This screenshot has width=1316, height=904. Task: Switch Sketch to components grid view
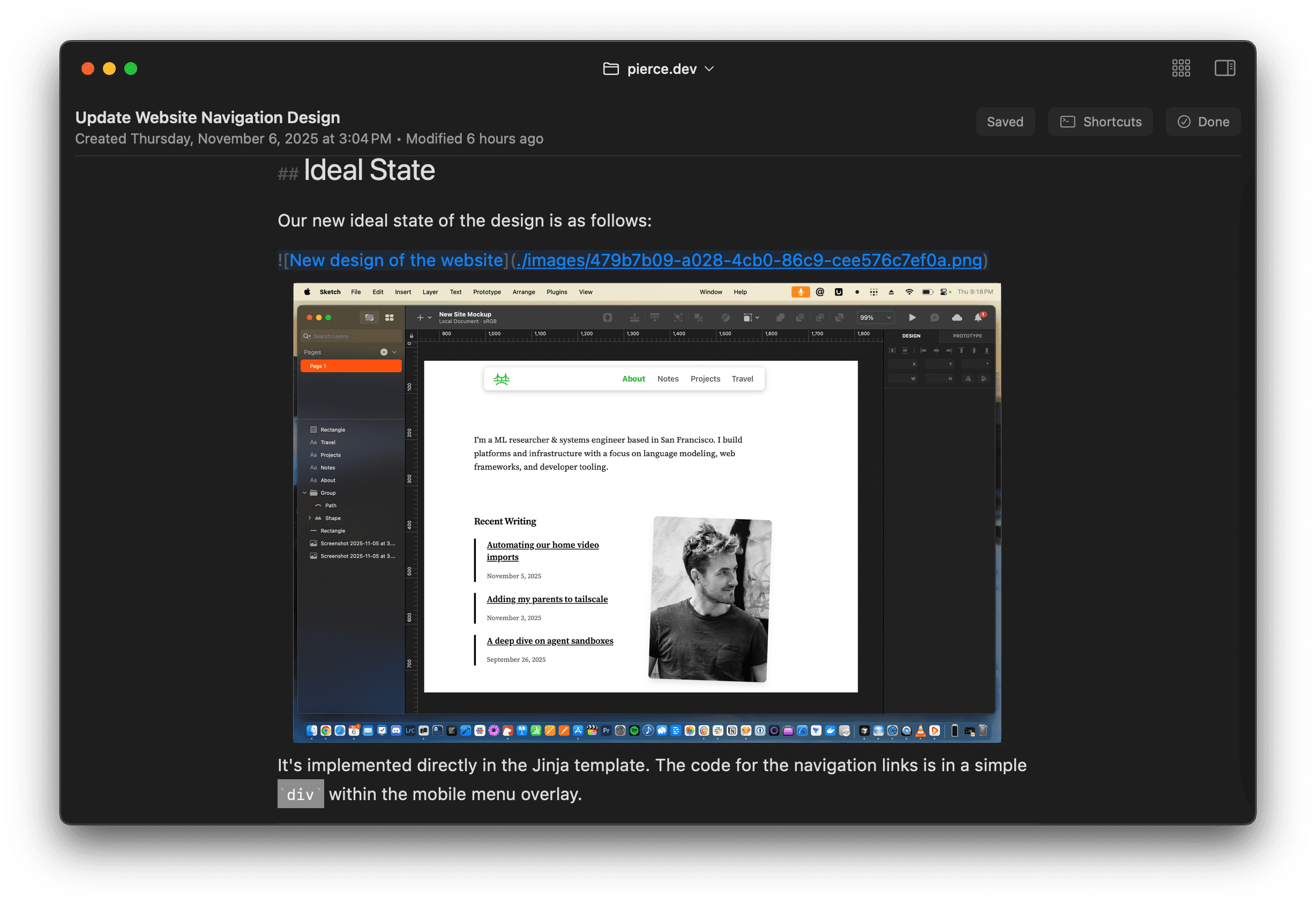coord(390,318)
